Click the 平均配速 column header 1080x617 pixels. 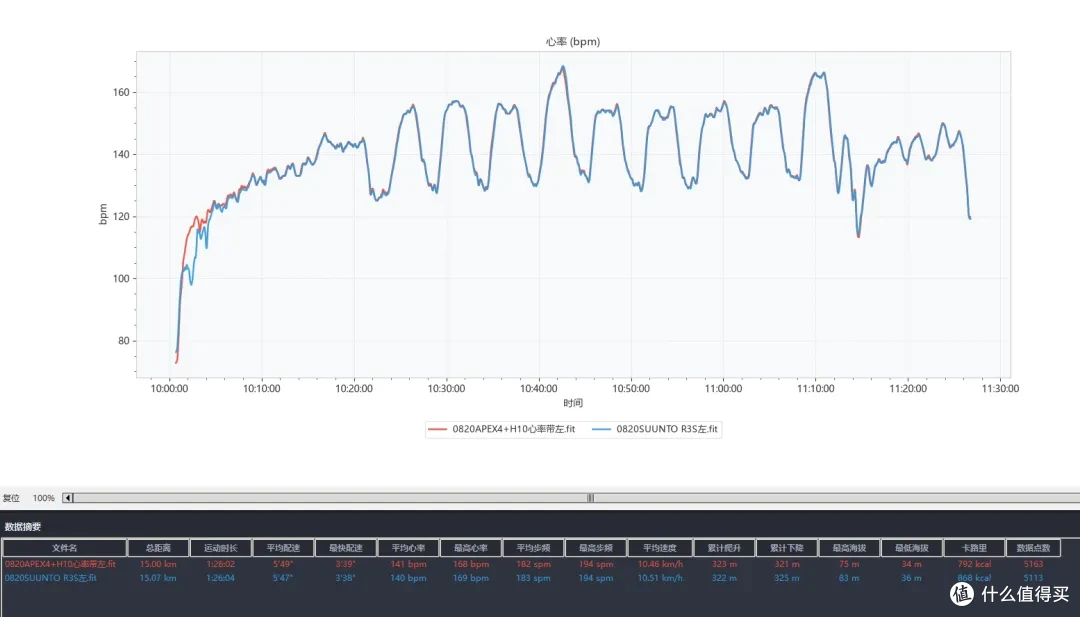(283, 548)
